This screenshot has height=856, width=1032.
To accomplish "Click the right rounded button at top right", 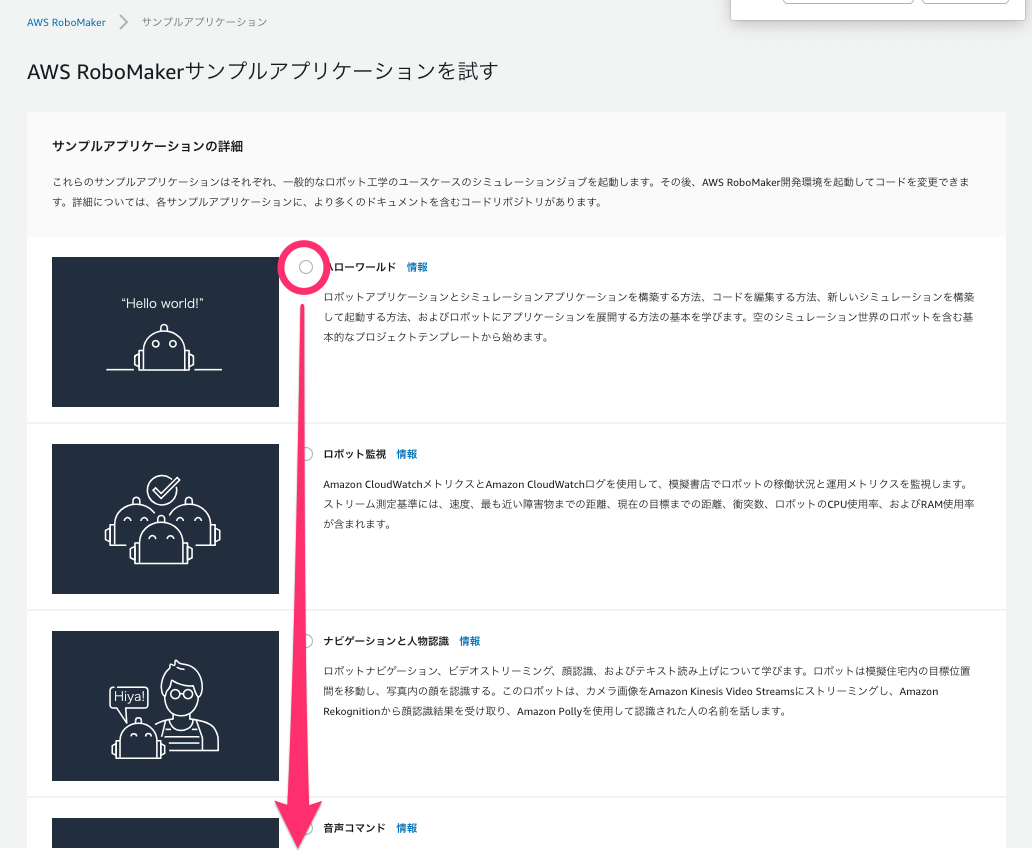I will (x=965, y=2).
